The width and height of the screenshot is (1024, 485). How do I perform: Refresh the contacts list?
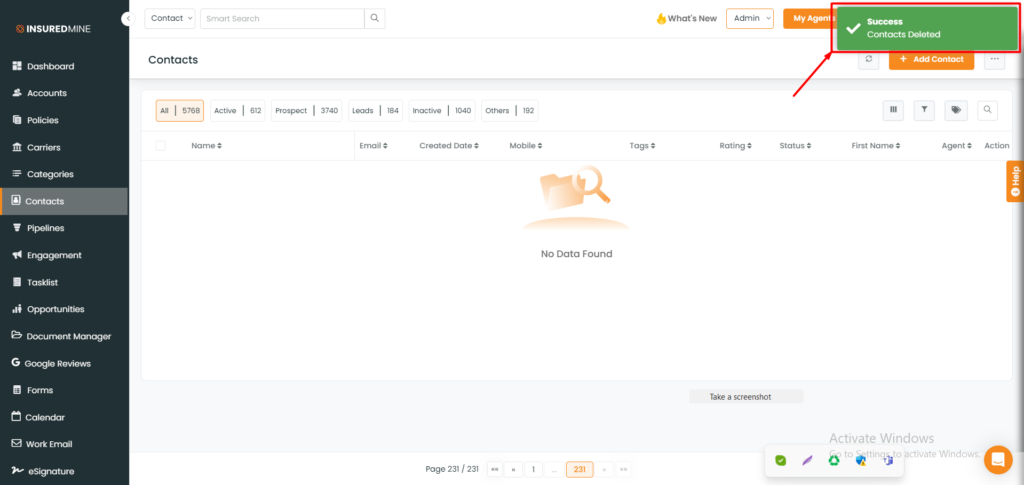(x=869, y=59)
